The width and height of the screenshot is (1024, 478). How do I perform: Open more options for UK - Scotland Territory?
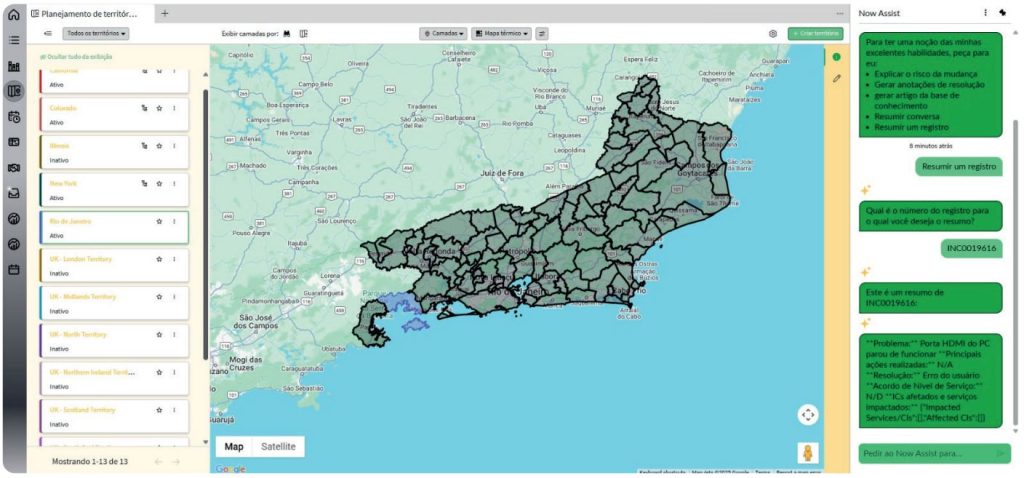(174, 410)
